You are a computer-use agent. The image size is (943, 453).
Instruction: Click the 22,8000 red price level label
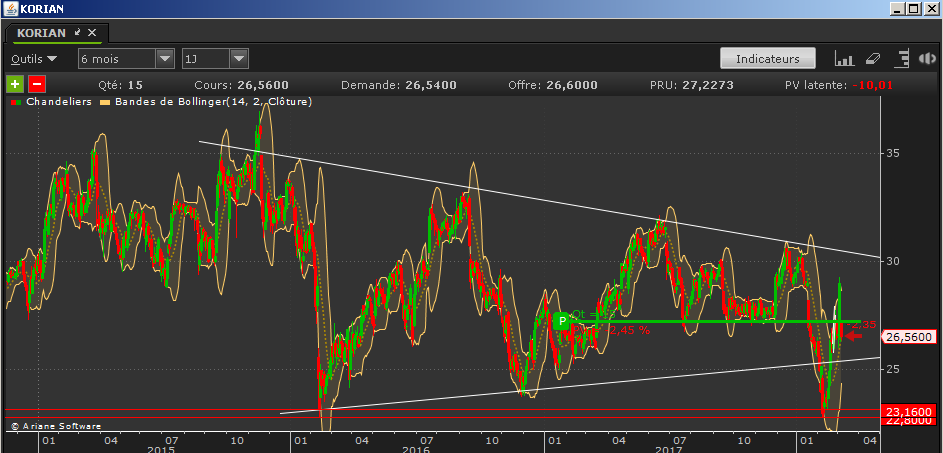910,421
